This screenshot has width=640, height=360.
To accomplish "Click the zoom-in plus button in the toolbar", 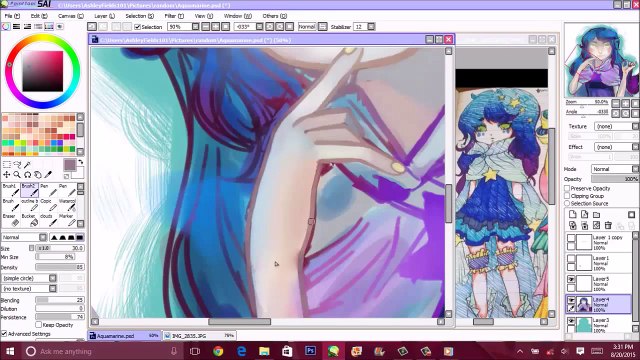I will 216,27.
